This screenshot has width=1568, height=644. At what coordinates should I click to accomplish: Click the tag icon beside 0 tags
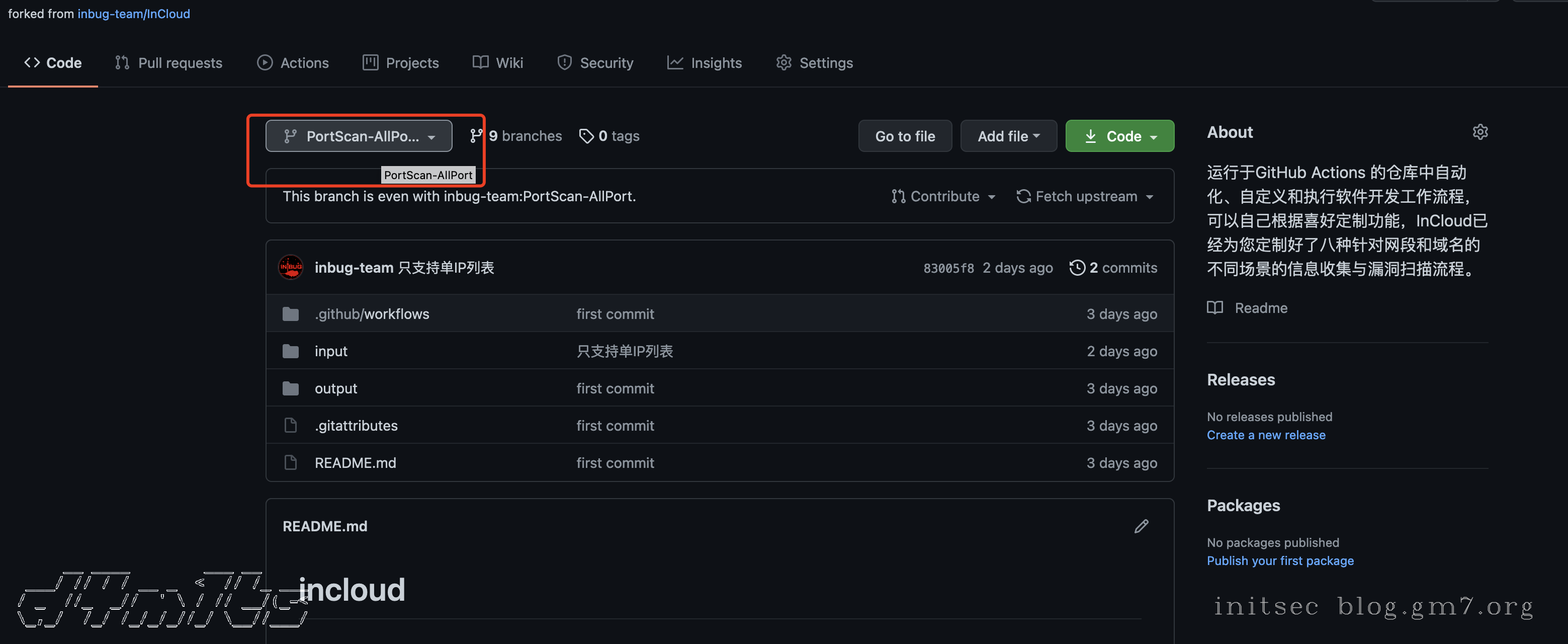586,136
